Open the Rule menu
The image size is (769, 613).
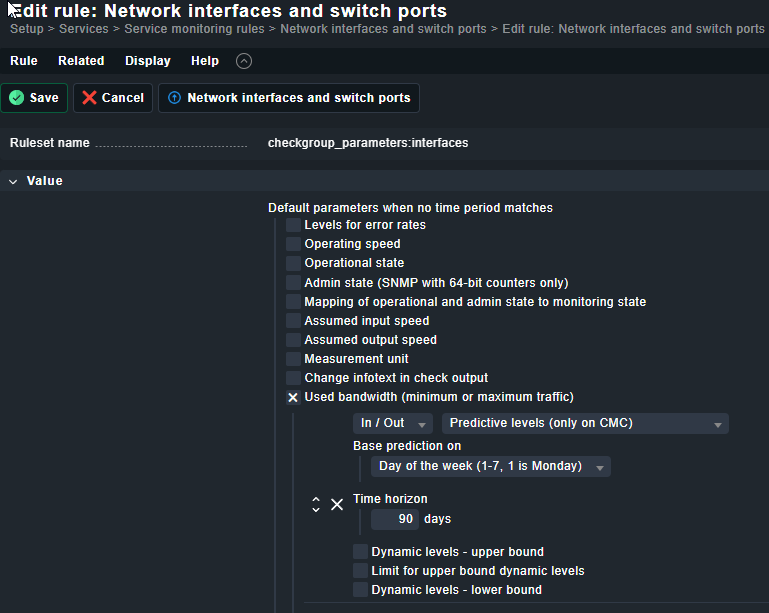(x=24, y=61)
